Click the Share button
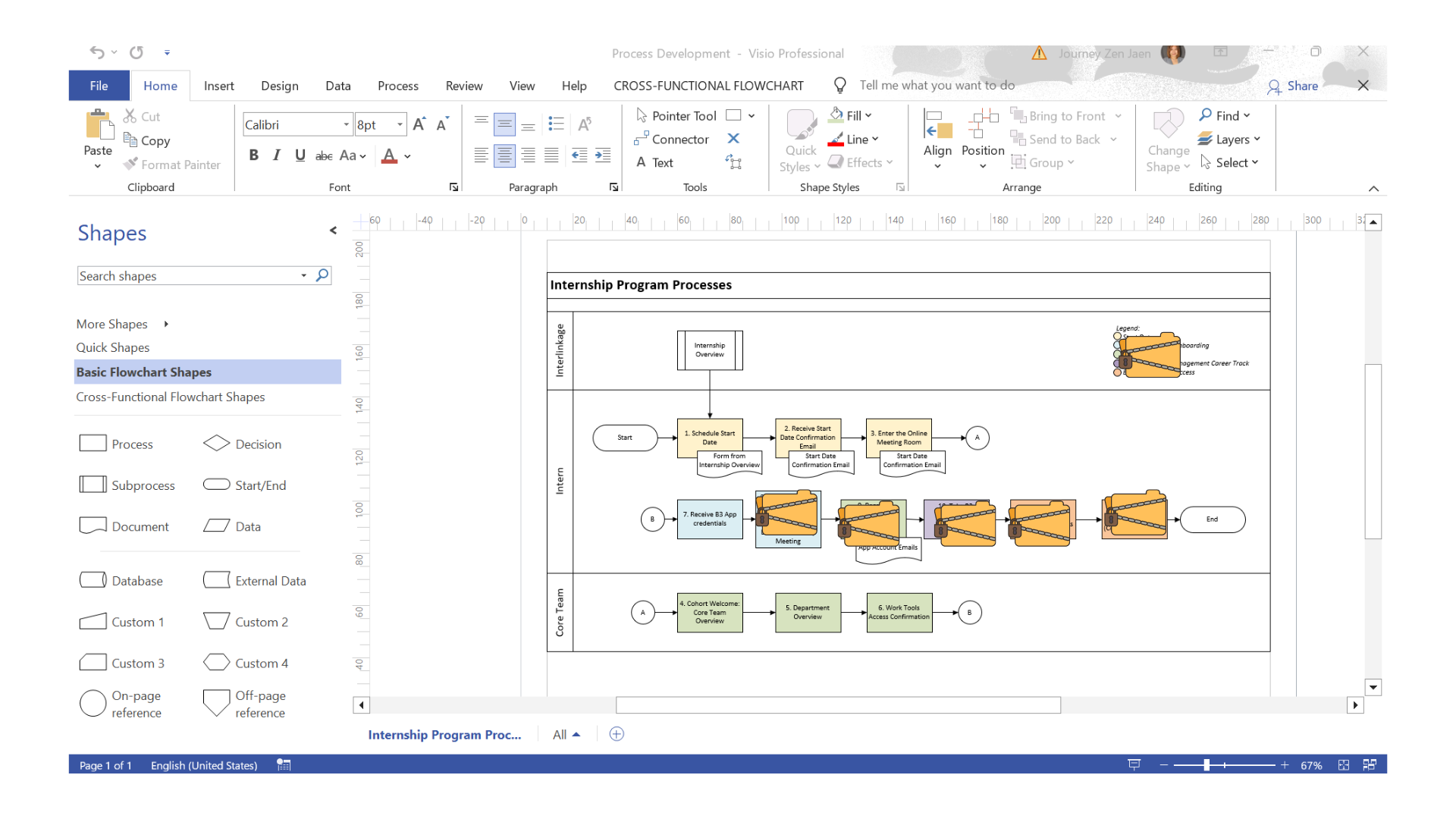This screenshot has width=1456, height=819. tap(1293, 86)
